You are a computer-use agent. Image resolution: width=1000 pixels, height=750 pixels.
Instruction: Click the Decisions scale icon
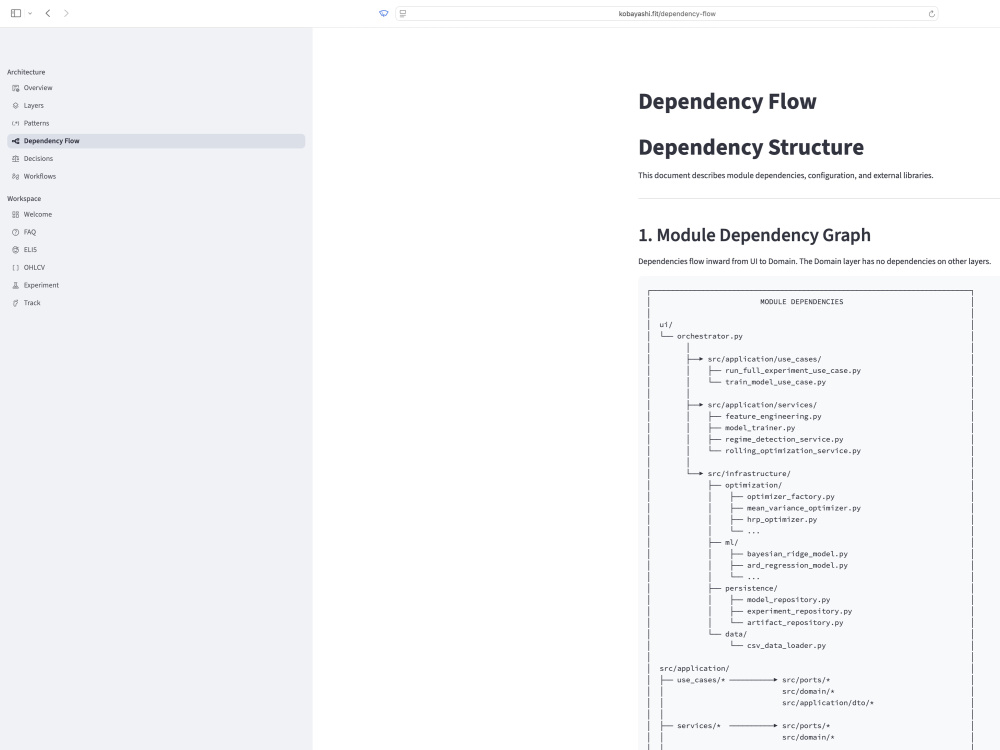click(15, 159)
